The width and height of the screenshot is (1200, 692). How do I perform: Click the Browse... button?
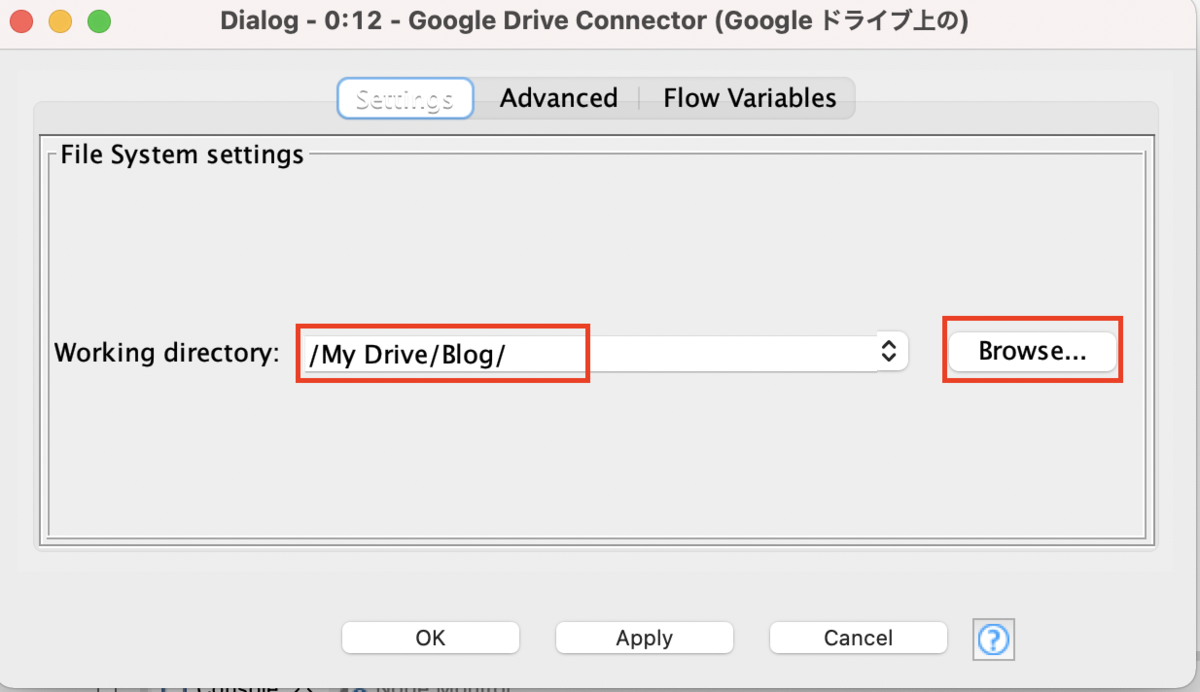point(1032,352)
